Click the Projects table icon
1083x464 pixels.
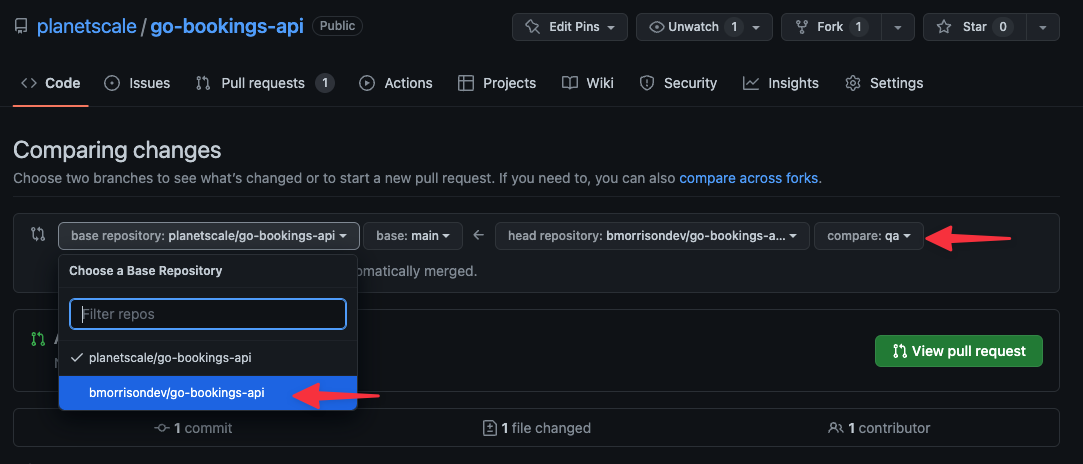(x=466, y=84)
